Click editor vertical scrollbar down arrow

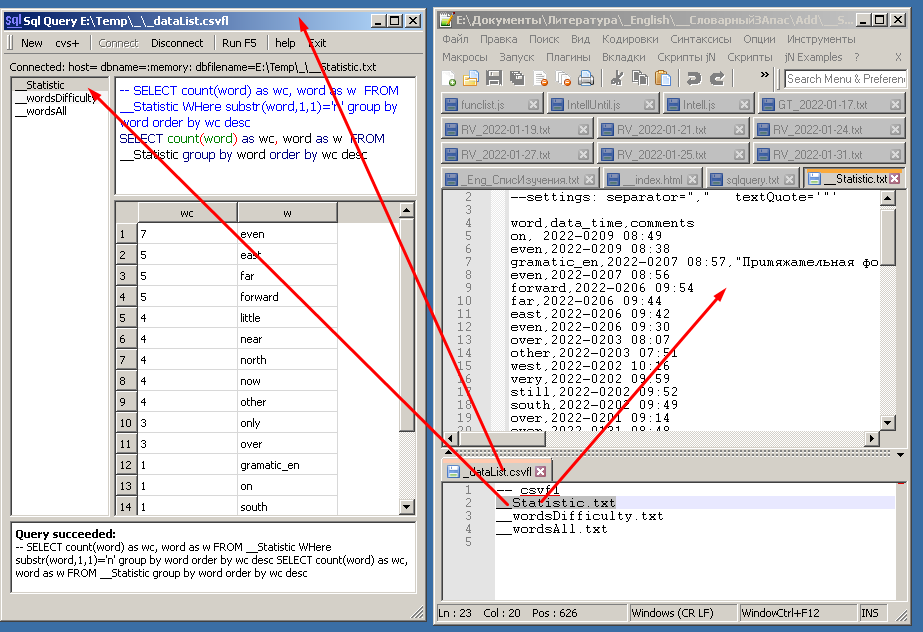tap(888, 422)
